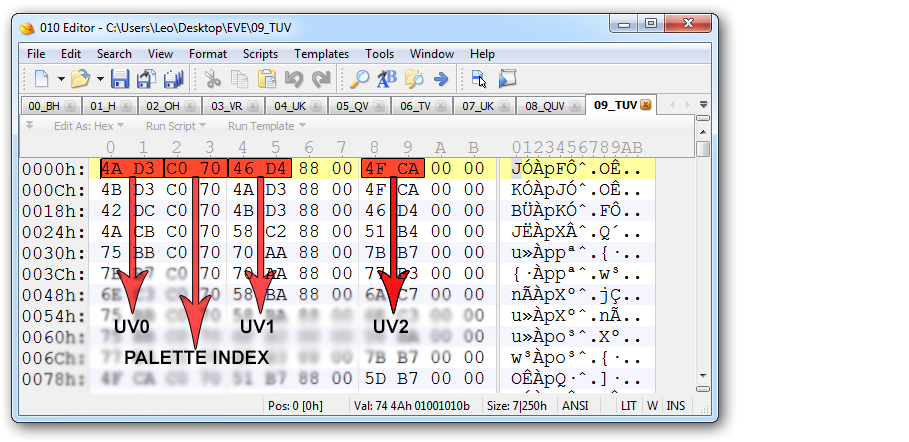Click the Size: 7|250h status field
Screen dimensions: 909x442
517,405
